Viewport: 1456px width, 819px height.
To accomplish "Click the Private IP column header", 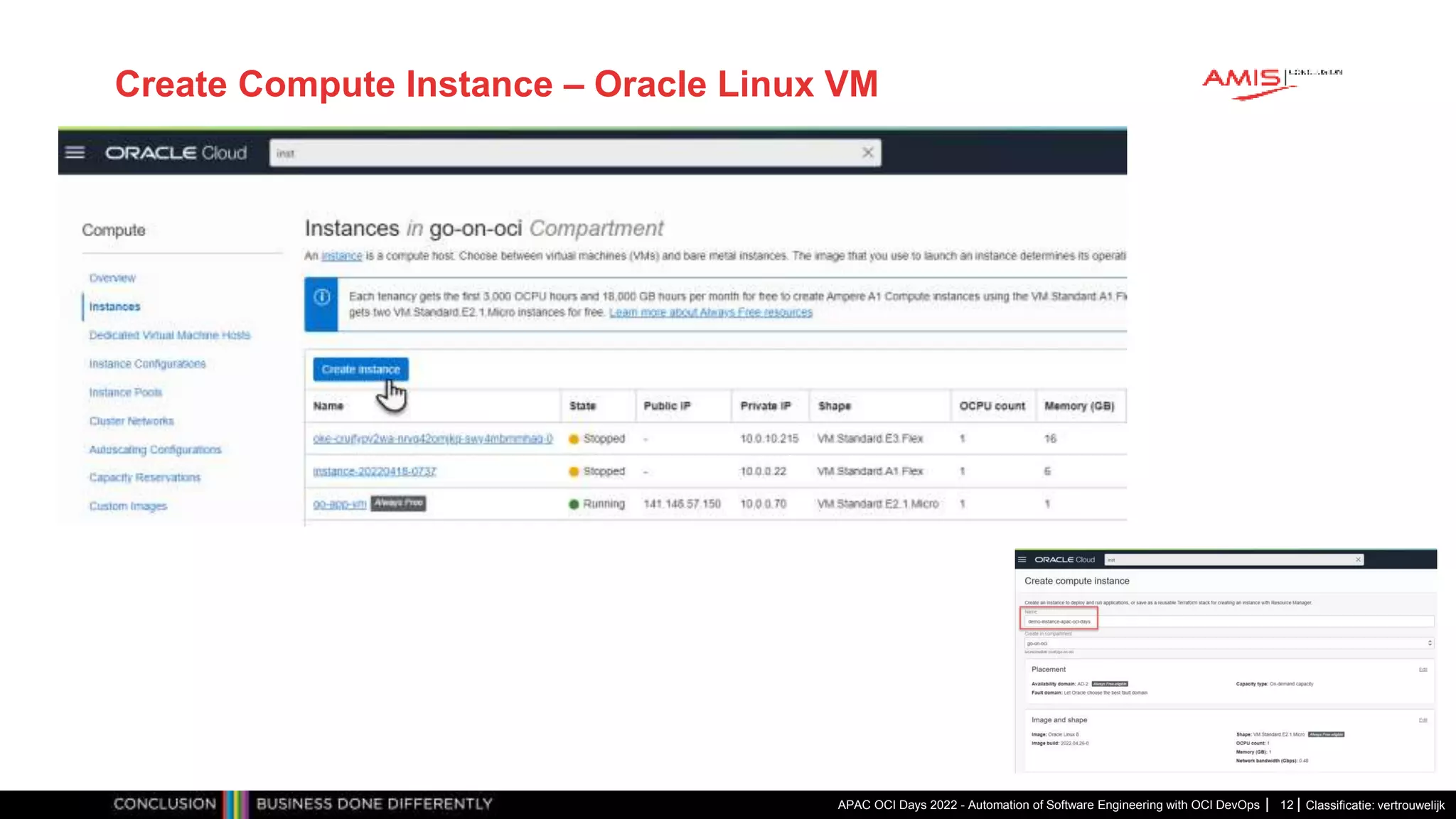I will pos(766,405).
